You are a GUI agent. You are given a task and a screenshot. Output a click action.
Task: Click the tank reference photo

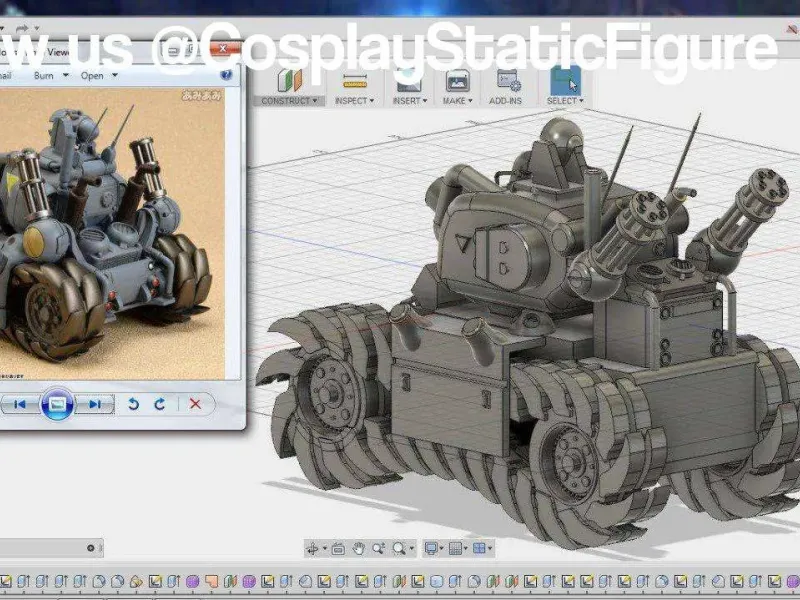(112, 234)
